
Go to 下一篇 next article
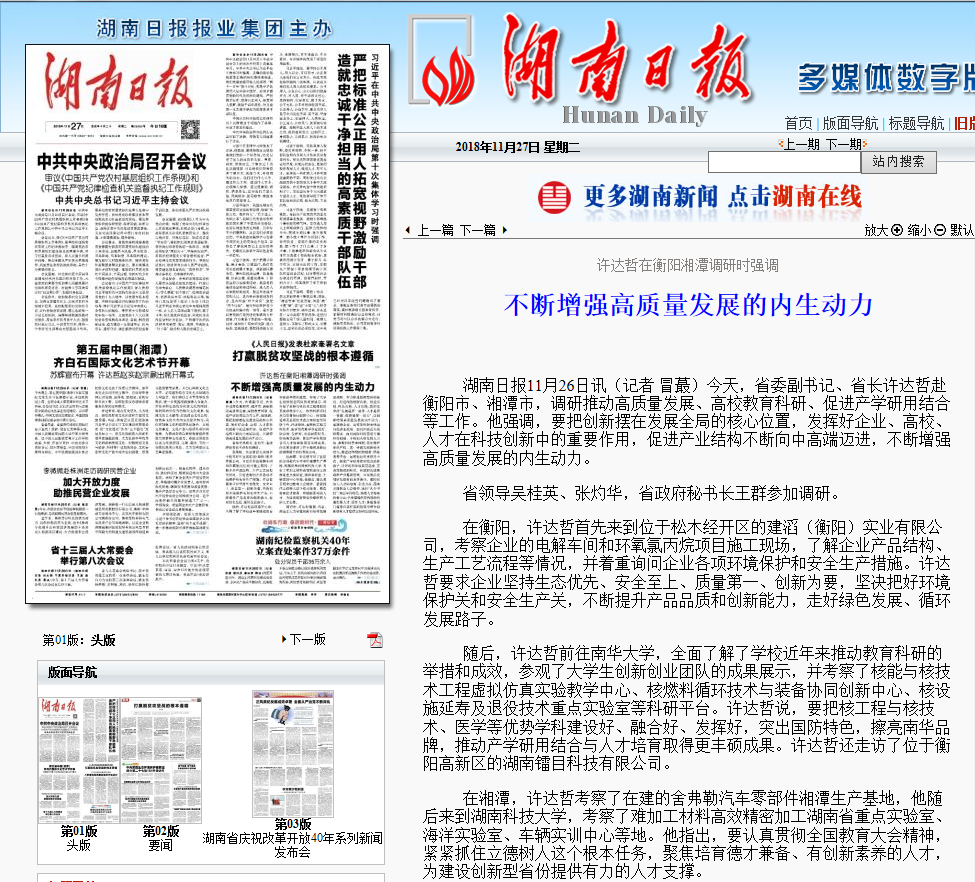pyautogui.click(x=478, y=230)
